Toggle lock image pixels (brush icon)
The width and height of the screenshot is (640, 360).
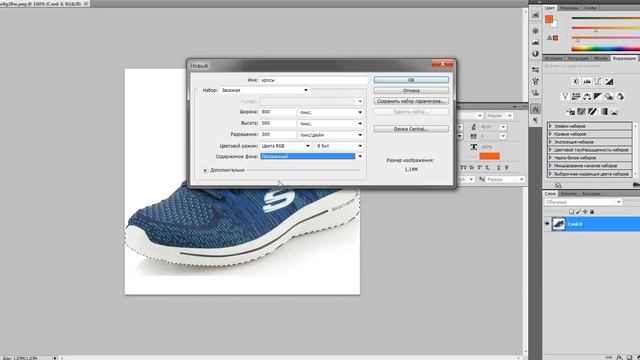pos(578,212)
